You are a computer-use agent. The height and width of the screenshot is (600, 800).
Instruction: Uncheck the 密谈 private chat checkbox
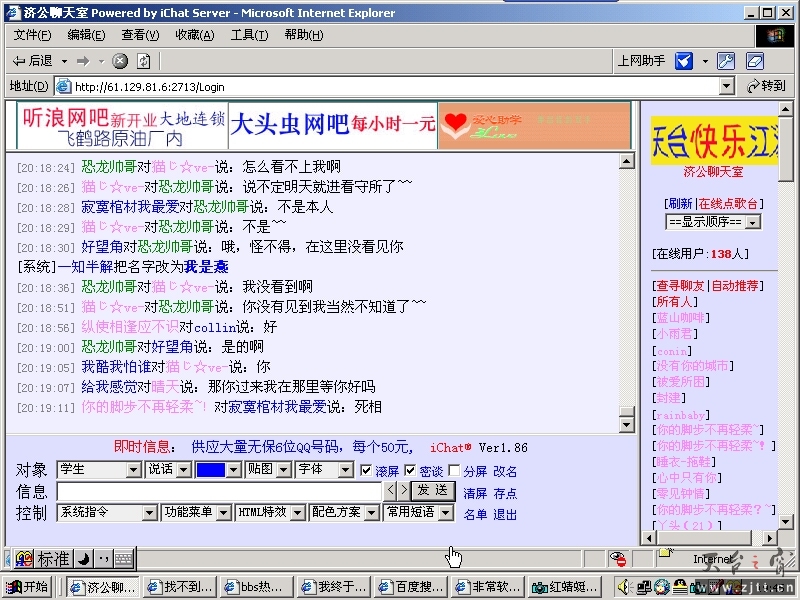410,470
